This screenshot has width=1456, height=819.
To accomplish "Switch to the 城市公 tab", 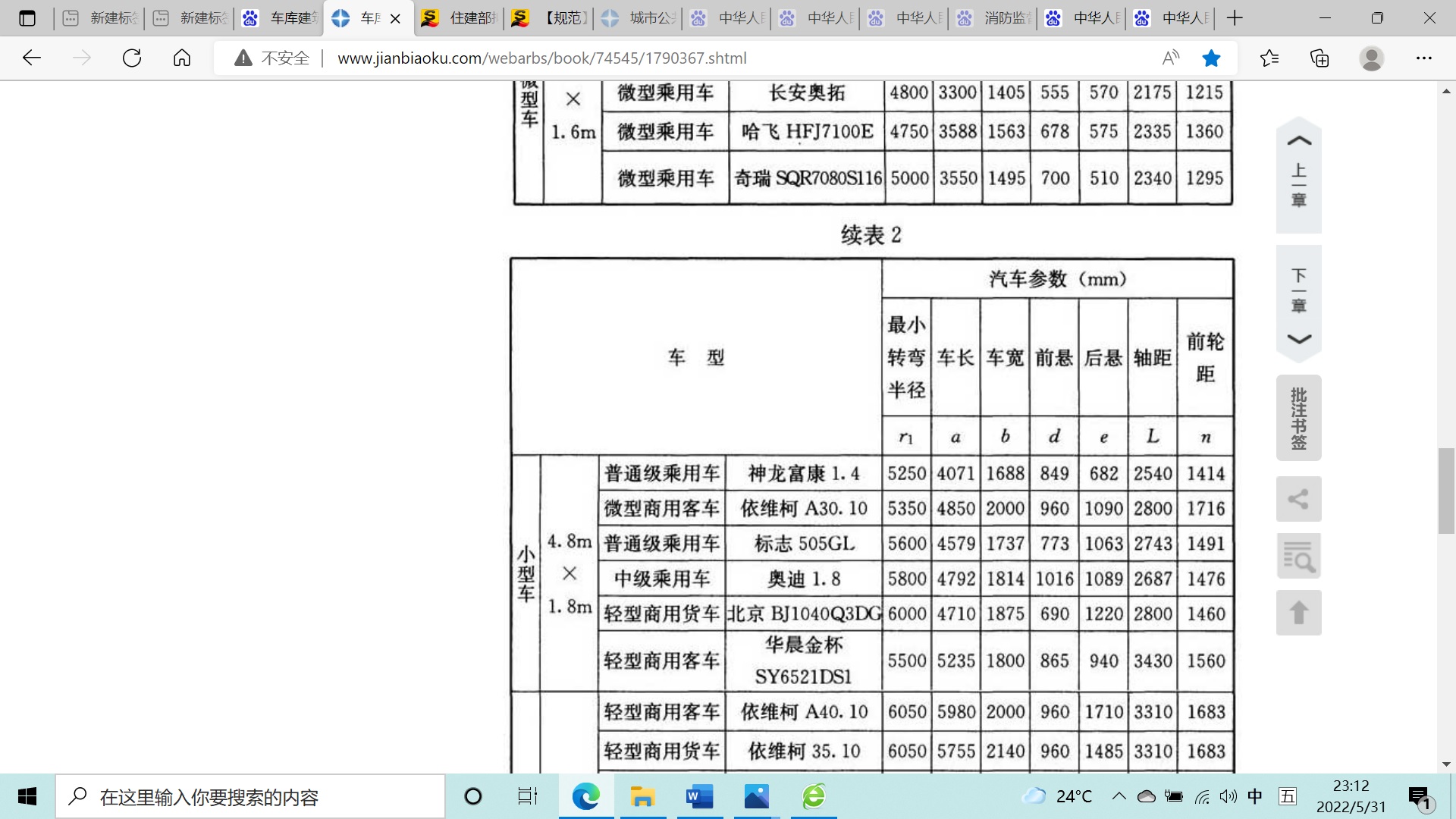I will [x=638, y=18].
